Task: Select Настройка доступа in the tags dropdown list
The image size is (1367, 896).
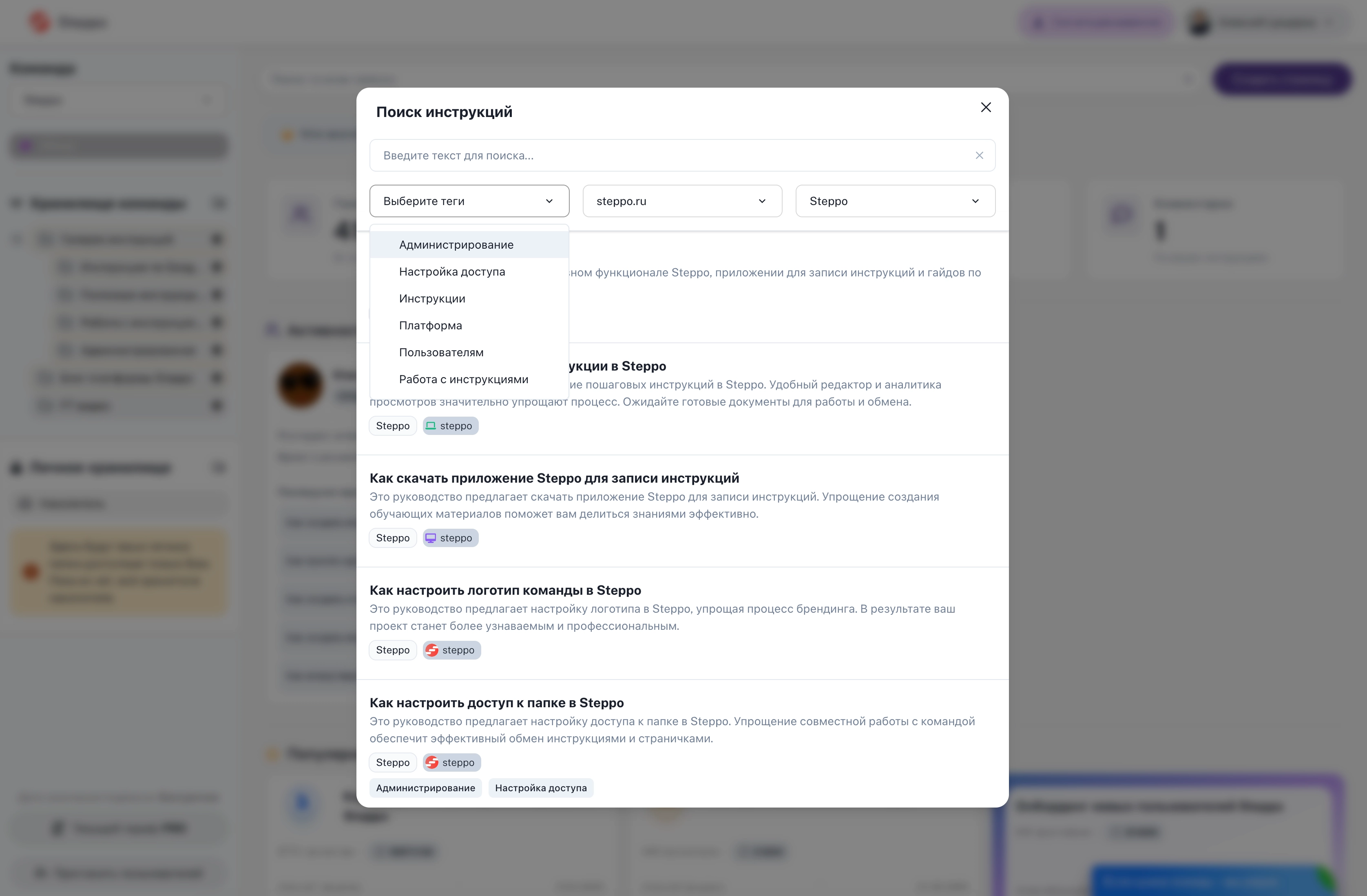Action: tap(452, 271)
